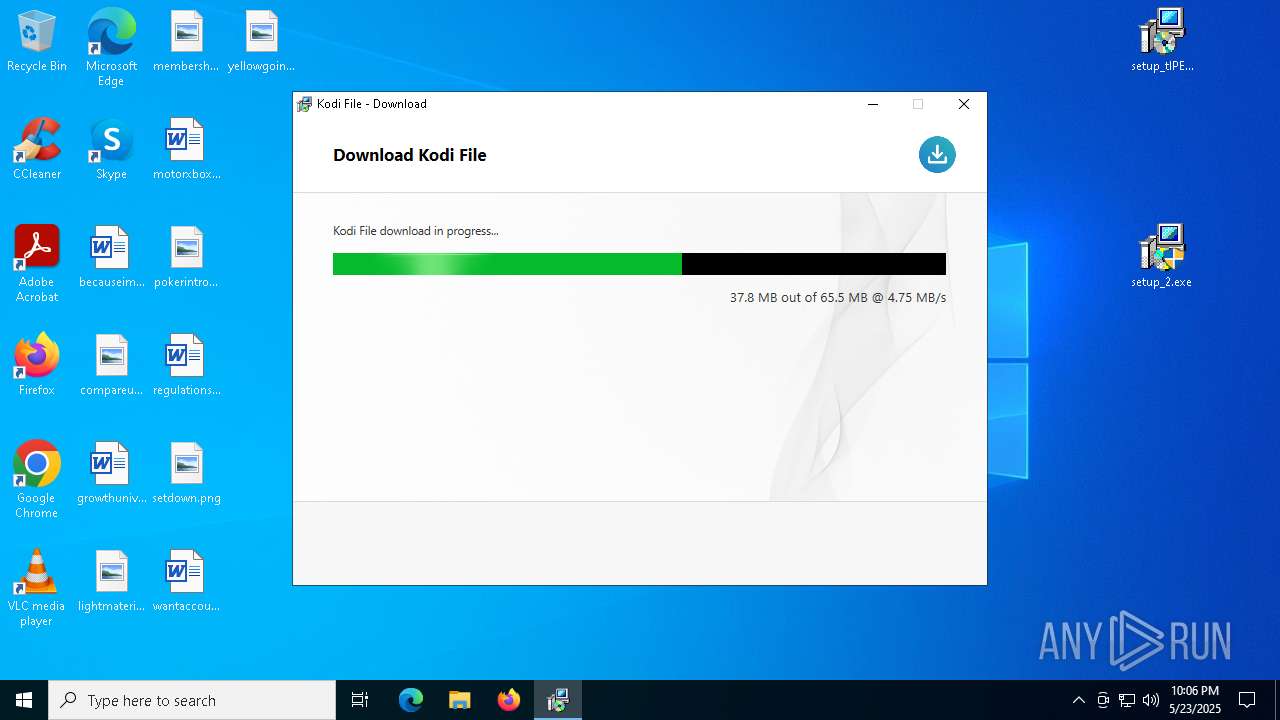The image size is (1280, 720).
Task: Close the Kodi File Download window
Action: click(x=964, y=104)
